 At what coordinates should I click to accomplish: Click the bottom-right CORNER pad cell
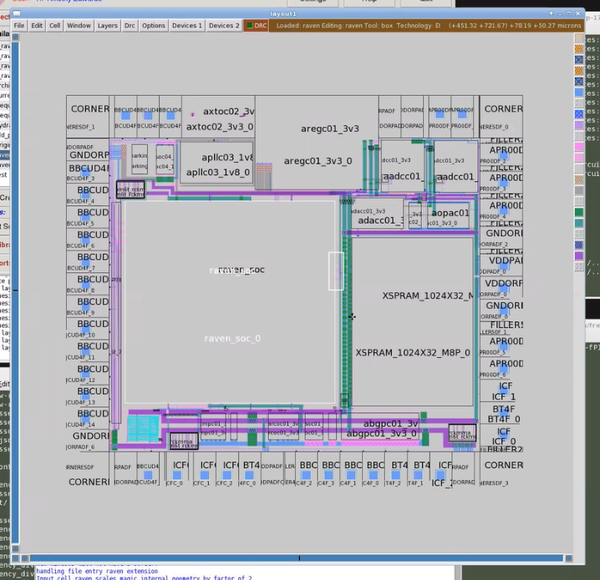pyautogui.click(x=501, y=469)
